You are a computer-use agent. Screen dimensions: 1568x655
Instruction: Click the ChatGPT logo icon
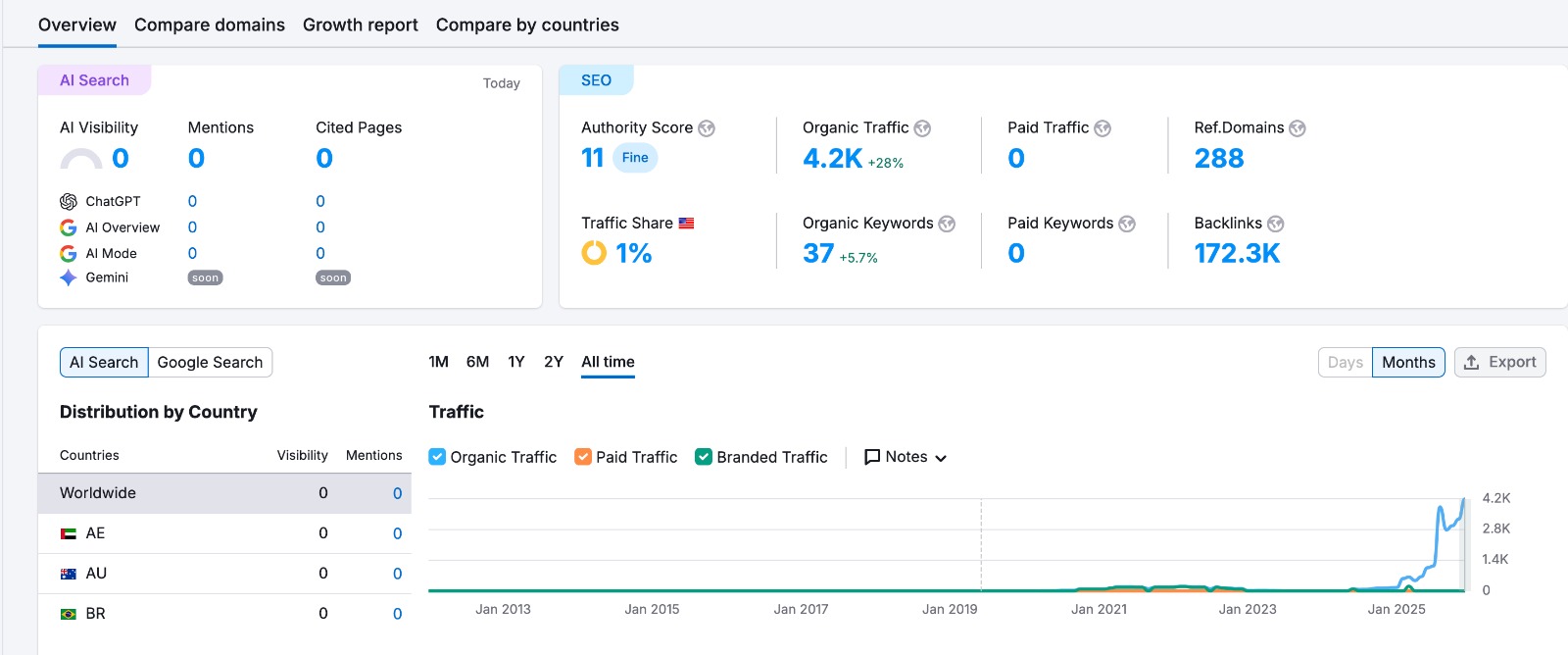(x=69, y=201)
